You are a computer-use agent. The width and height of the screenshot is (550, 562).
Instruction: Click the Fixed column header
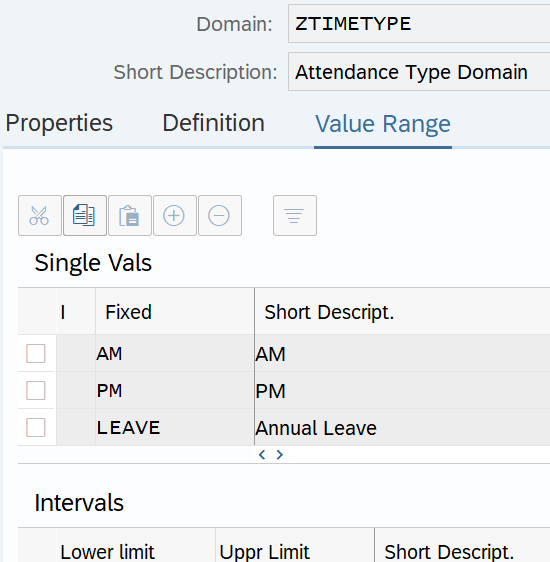coord(175,312)
